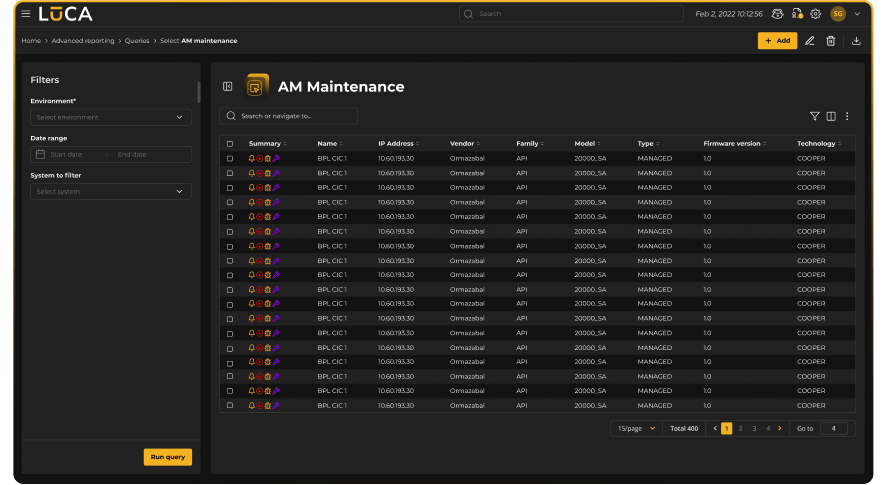The image size is (887, 485).
Task: Click the download icon at top right
Action: tap(856, 41)
